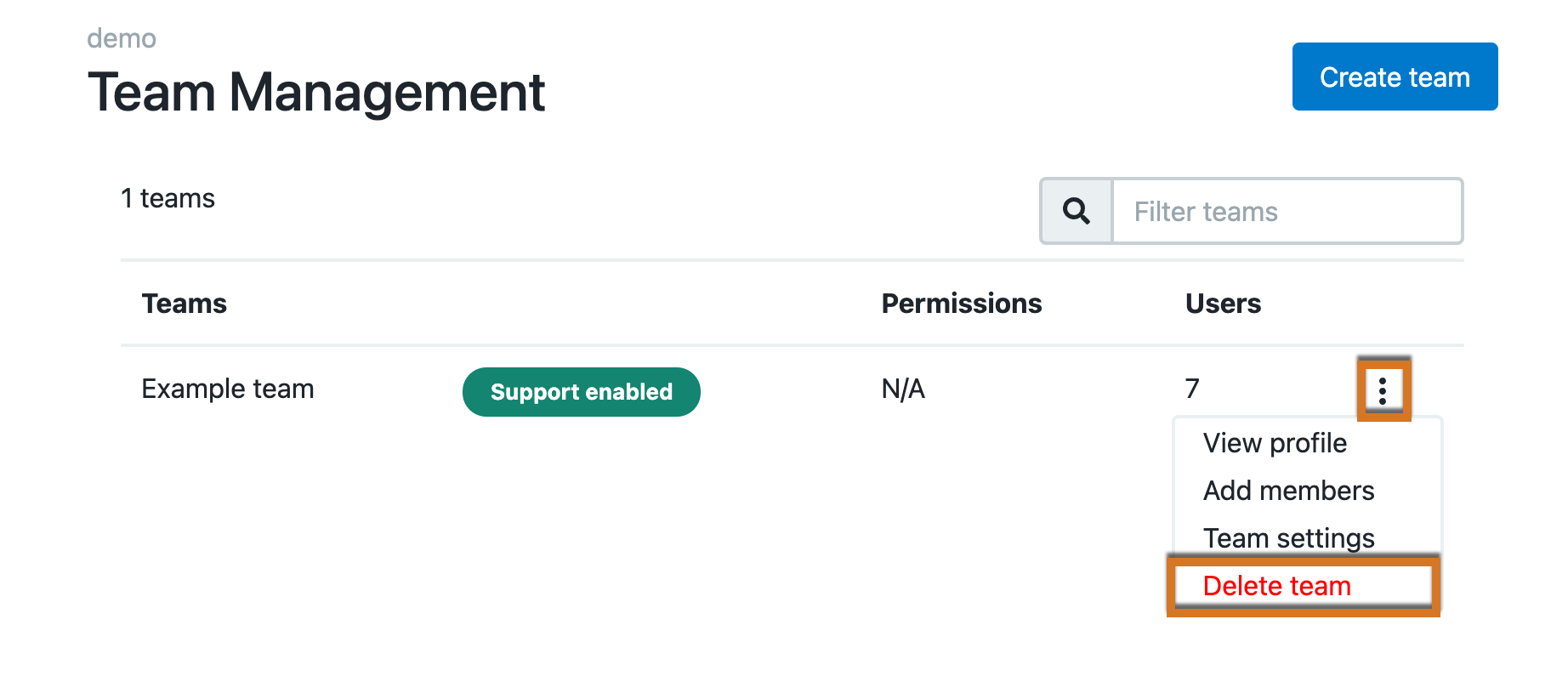Click the N/A permissions value
Image resolution: width=1568 pixels, height=699 pixels.
(903, 389)
